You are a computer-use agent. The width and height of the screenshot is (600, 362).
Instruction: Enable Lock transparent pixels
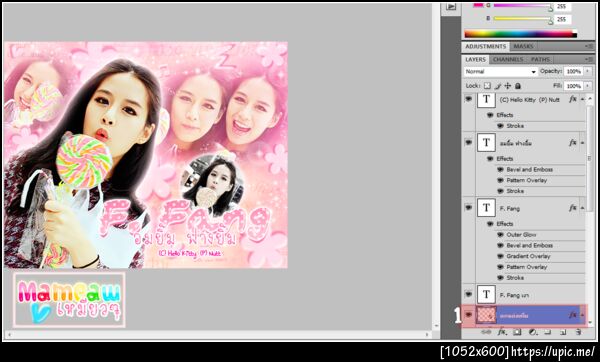click(x=487, y=86)
